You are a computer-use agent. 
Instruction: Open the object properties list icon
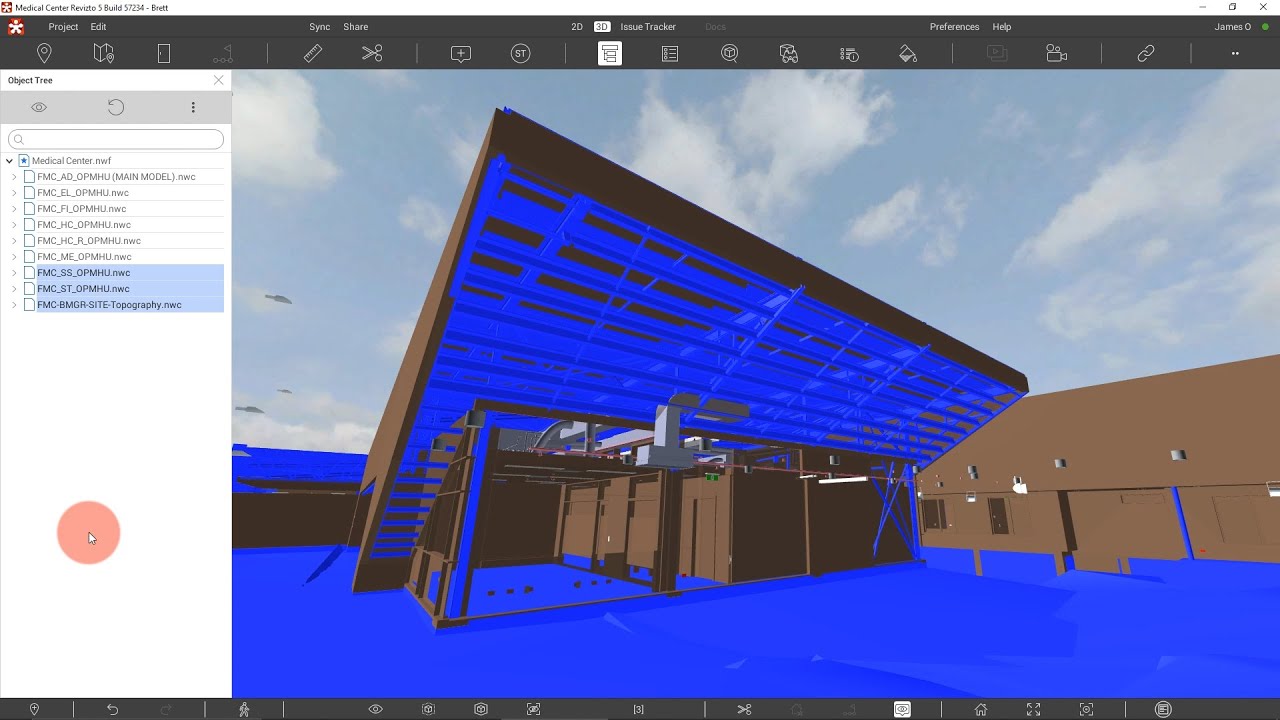pos(670,54)
